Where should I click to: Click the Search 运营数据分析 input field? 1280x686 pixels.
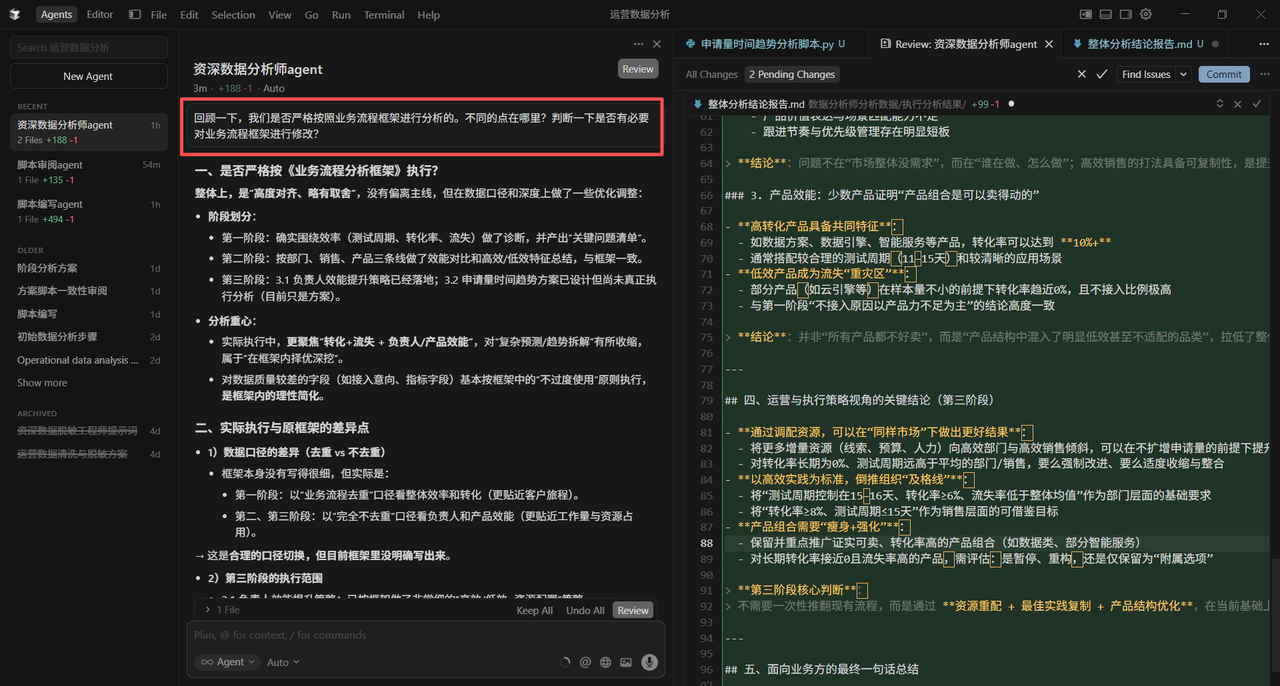pyautogui.click(x=87, y=47)
